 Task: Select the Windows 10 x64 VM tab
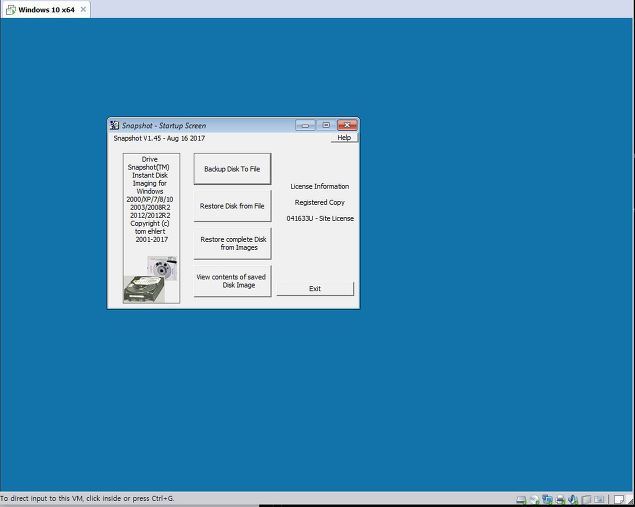tap(45, 10)
